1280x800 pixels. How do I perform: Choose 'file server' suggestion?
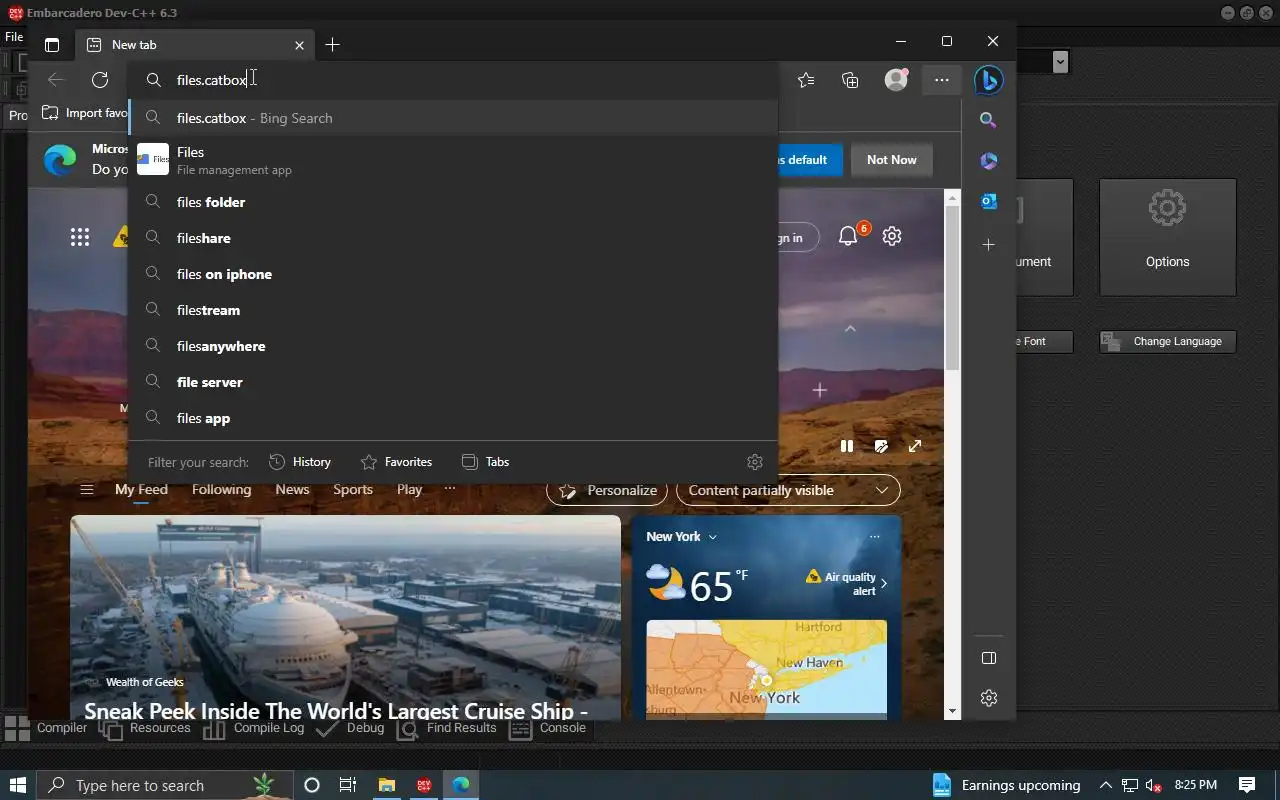453,382
